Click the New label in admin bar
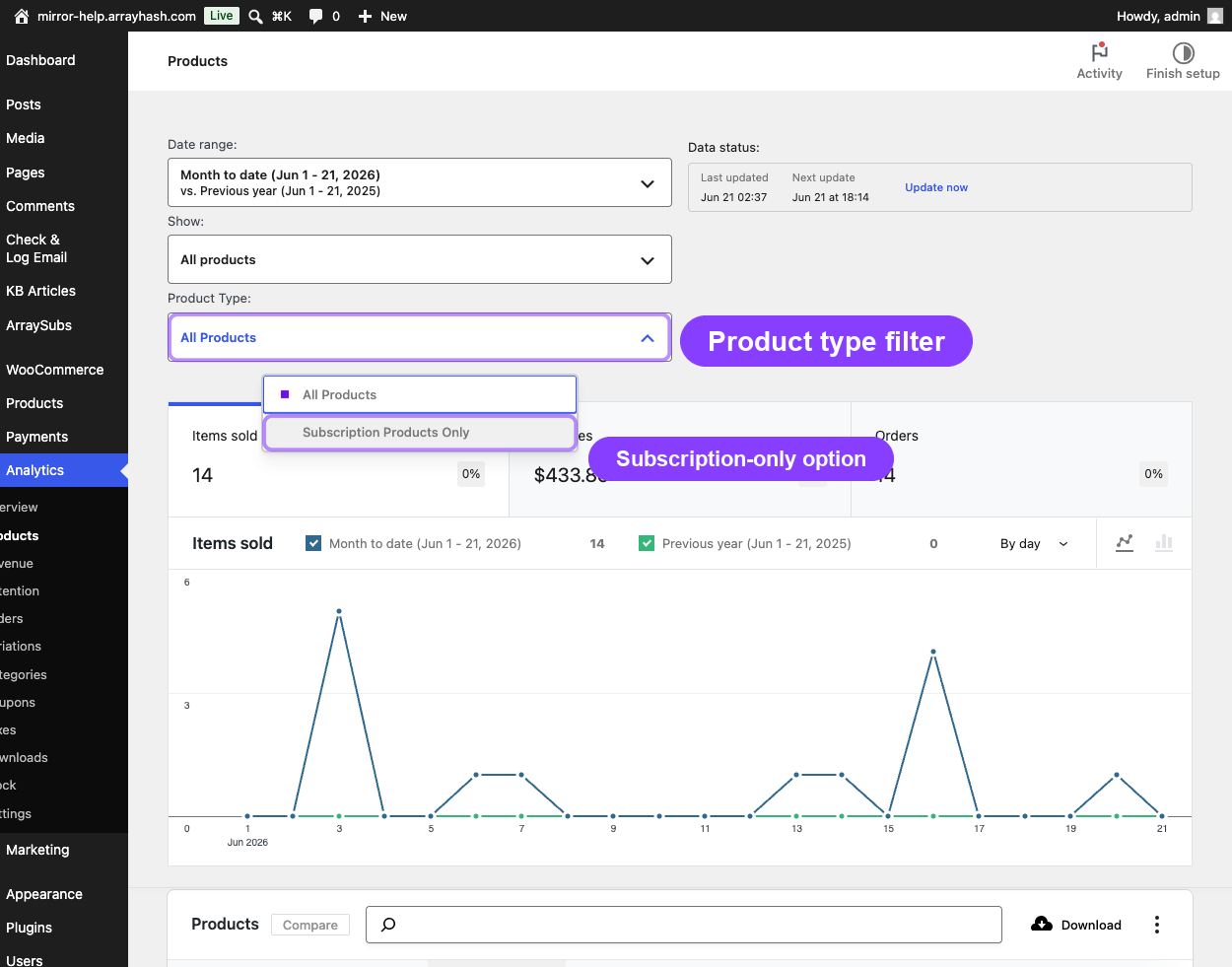The height and width of the screenshot is (967, 1232). (393, 16)
